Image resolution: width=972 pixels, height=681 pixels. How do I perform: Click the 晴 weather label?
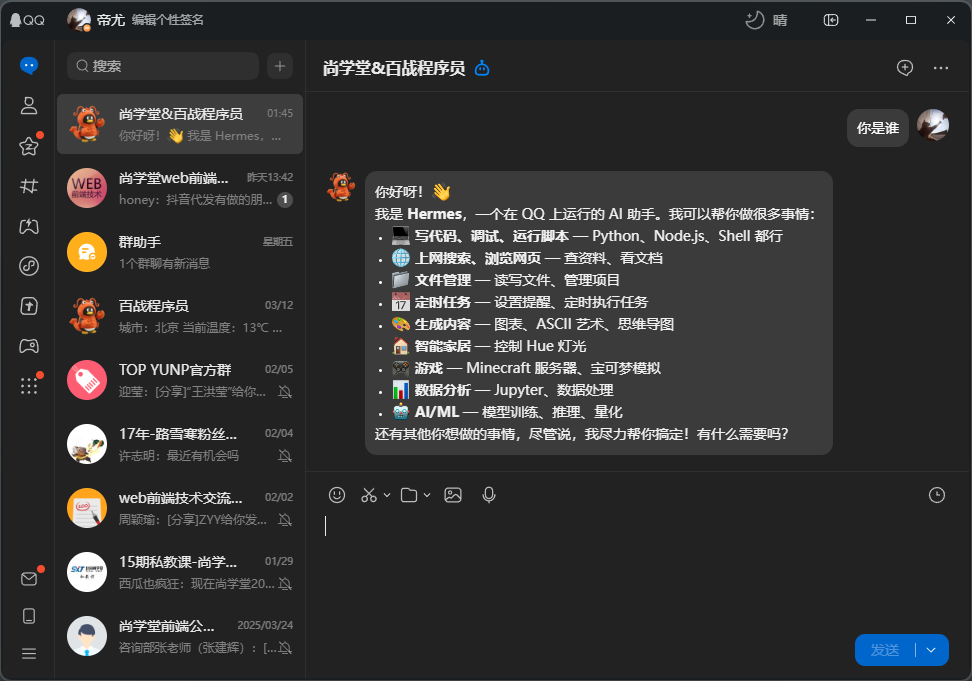[780, 20]
